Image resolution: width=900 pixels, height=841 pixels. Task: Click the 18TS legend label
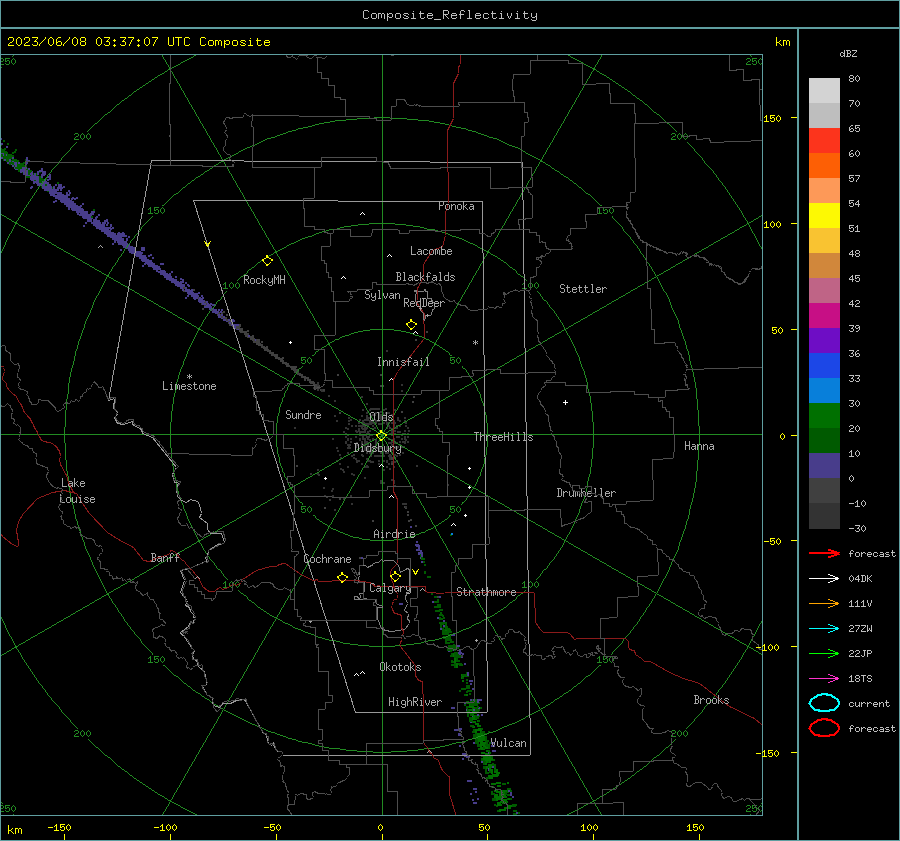(860, 679)
